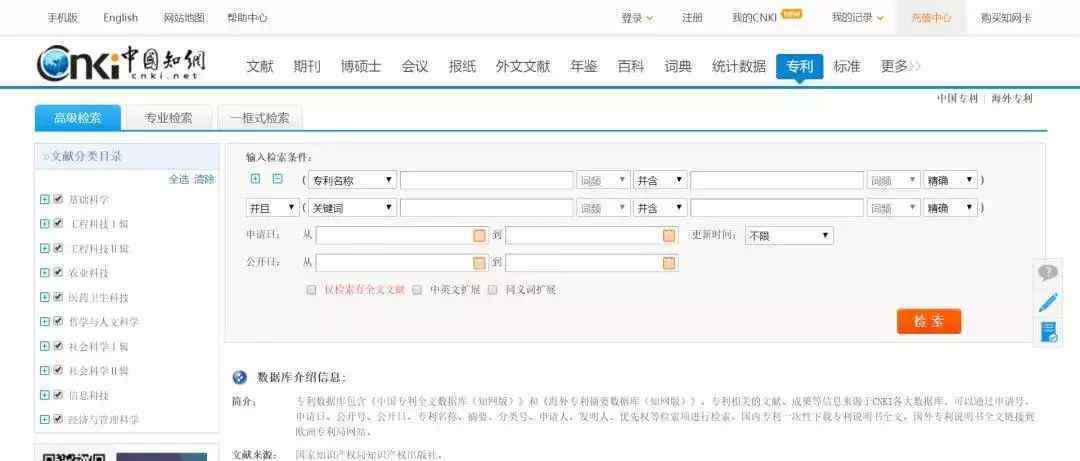
Task: Switch to the 专业检索 tab
Action: pos(168,118)
